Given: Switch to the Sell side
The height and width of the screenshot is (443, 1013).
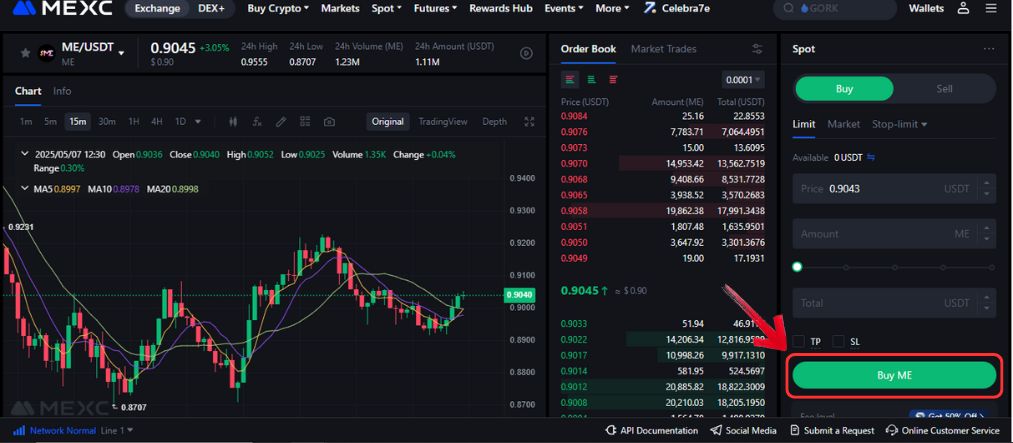Looking at the screenshot, I should pos(945,88).
